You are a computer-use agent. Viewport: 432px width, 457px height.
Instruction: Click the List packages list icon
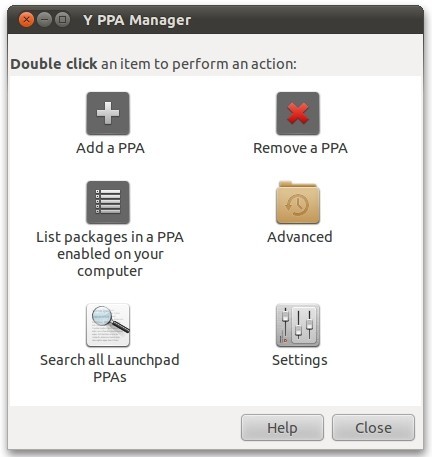108,202
